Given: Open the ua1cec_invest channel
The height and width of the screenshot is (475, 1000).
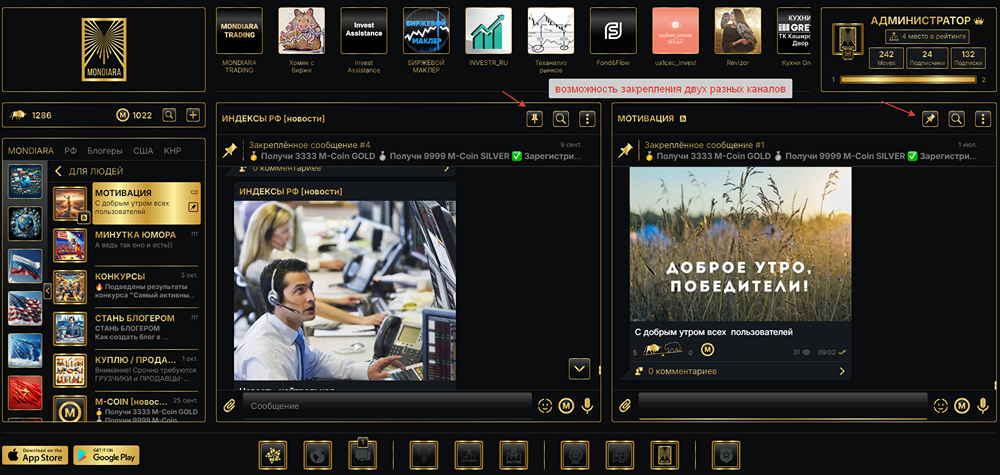Looking at the screenshot, I should click(x=675, y=31).
